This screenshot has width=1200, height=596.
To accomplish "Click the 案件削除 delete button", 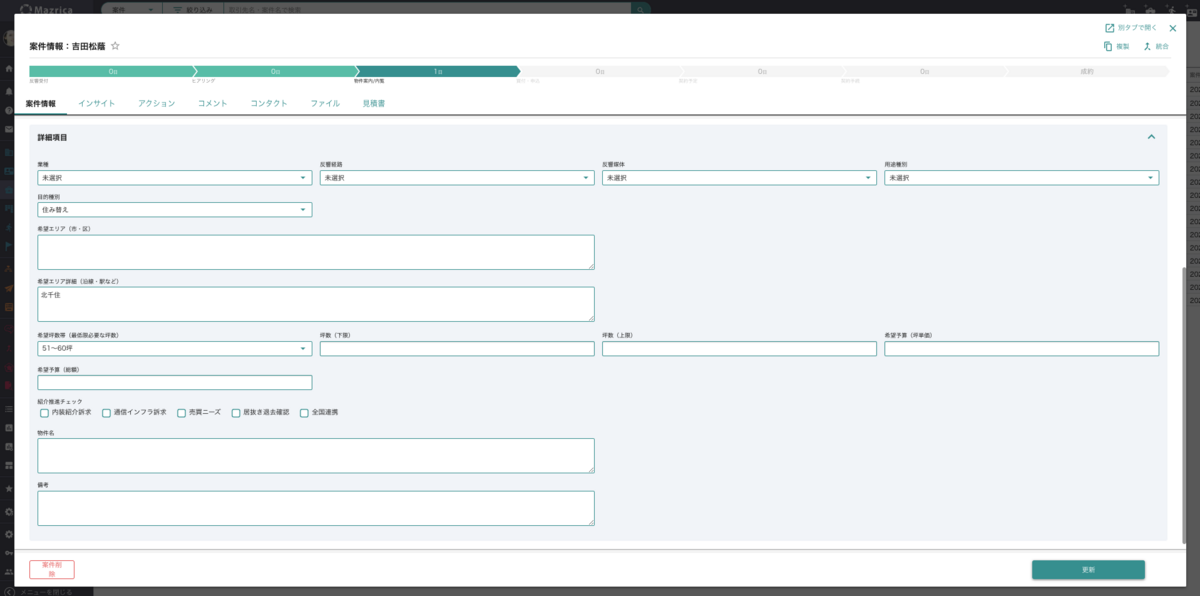I will point(52,569).
